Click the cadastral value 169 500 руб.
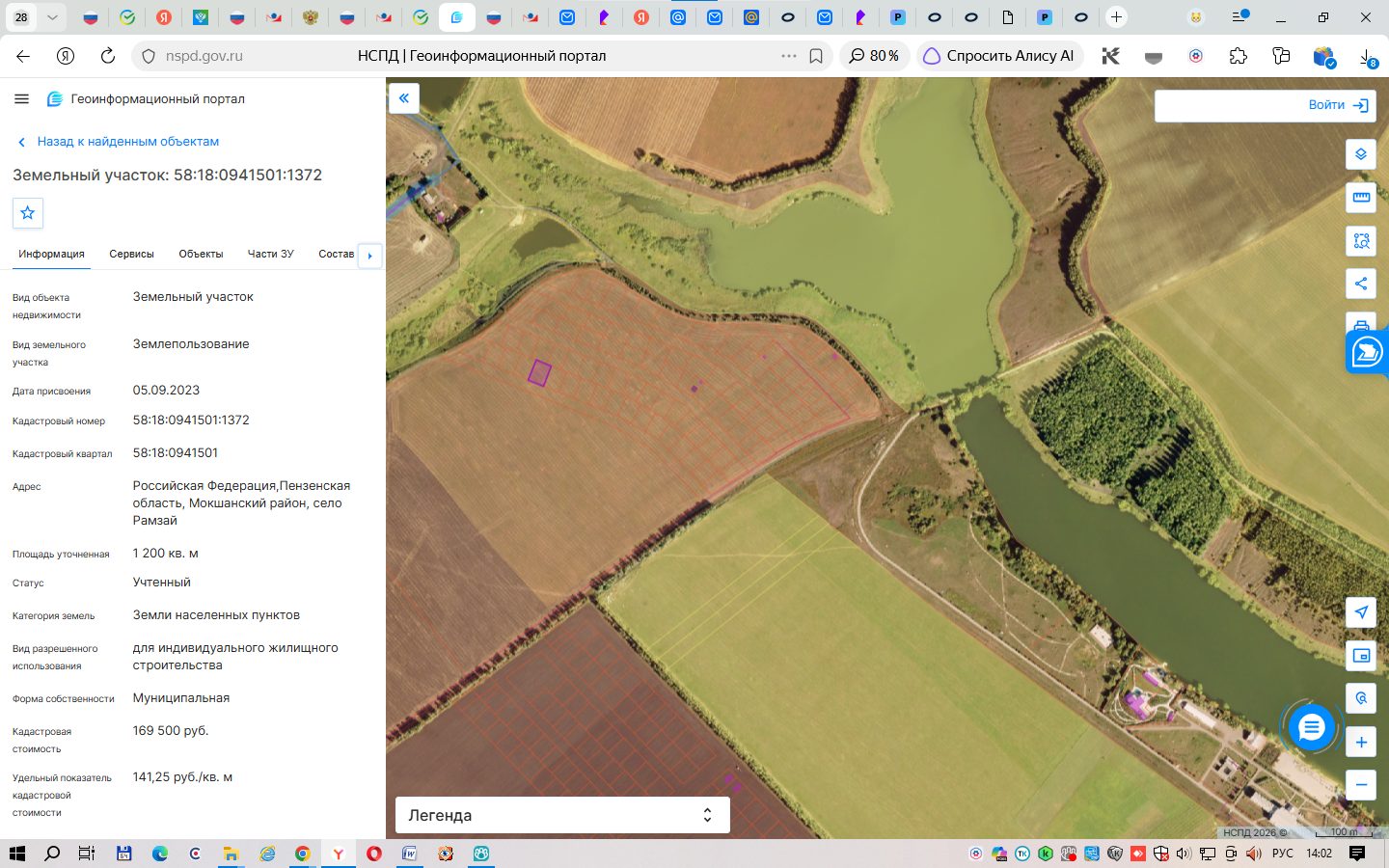The width and height of the screenshot is (1389, 868). coord(171,731)
